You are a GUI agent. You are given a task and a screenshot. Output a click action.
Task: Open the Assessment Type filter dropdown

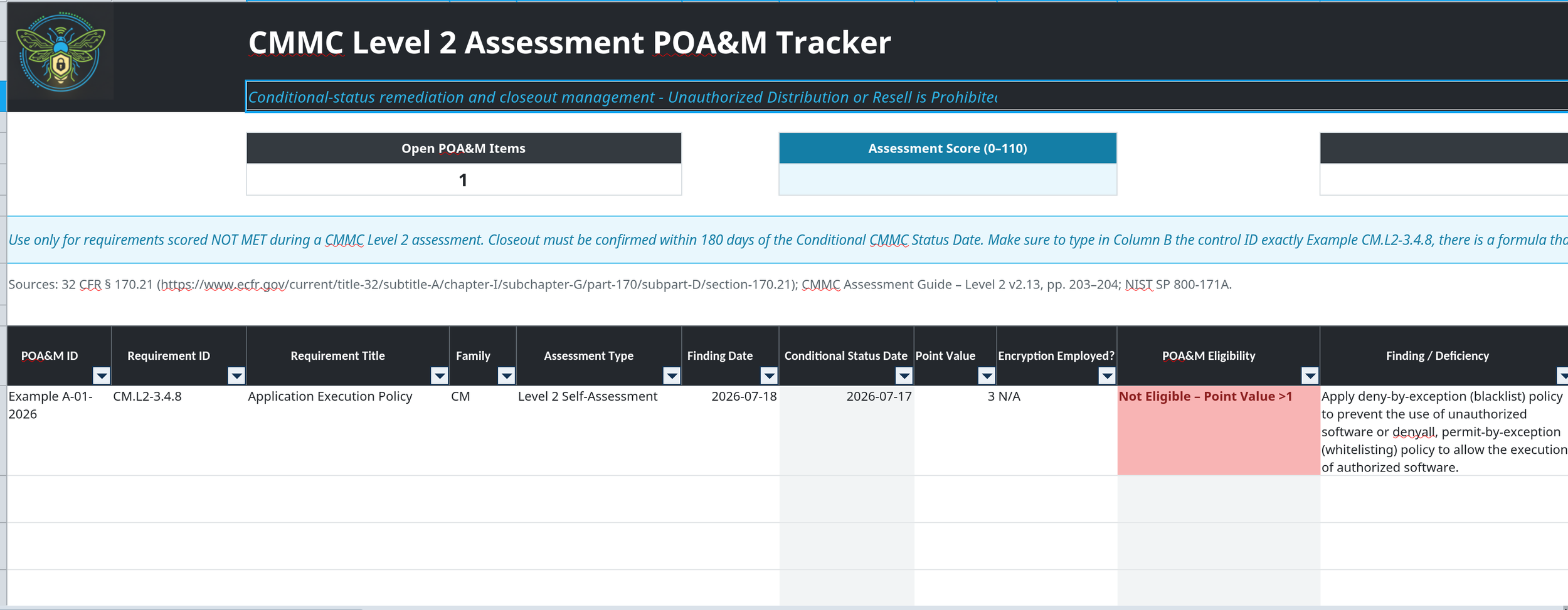(671, 376)
